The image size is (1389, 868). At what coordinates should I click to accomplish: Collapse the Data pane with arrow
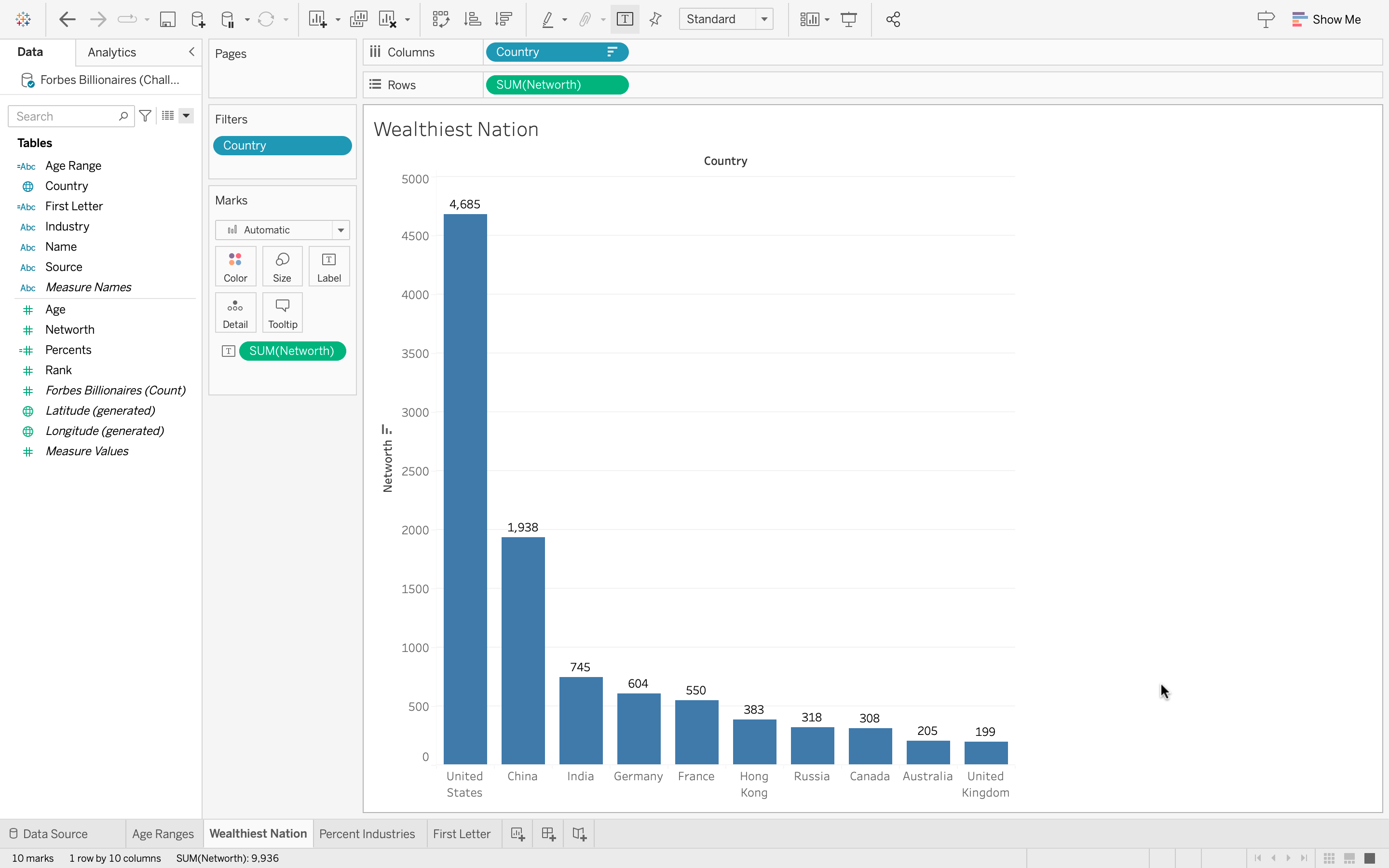(x=191, y=52)
